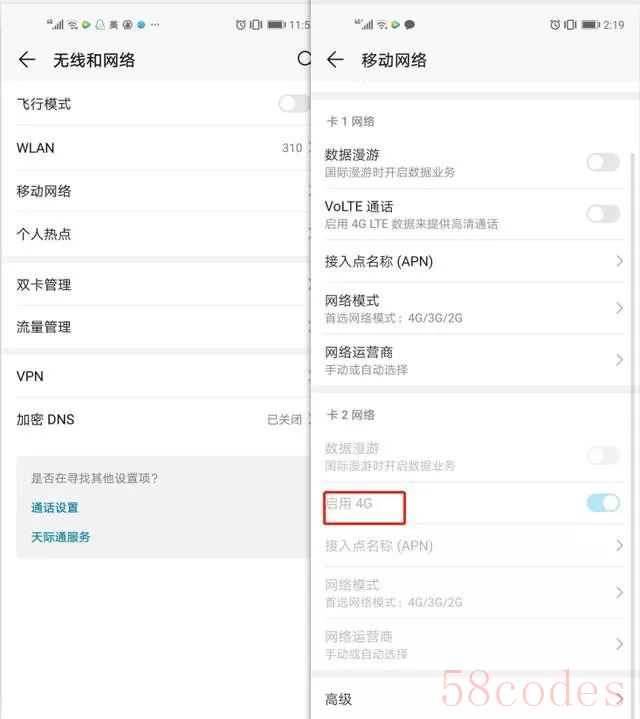Disable the 启用 4G switch for card 2

pos(603,503)
